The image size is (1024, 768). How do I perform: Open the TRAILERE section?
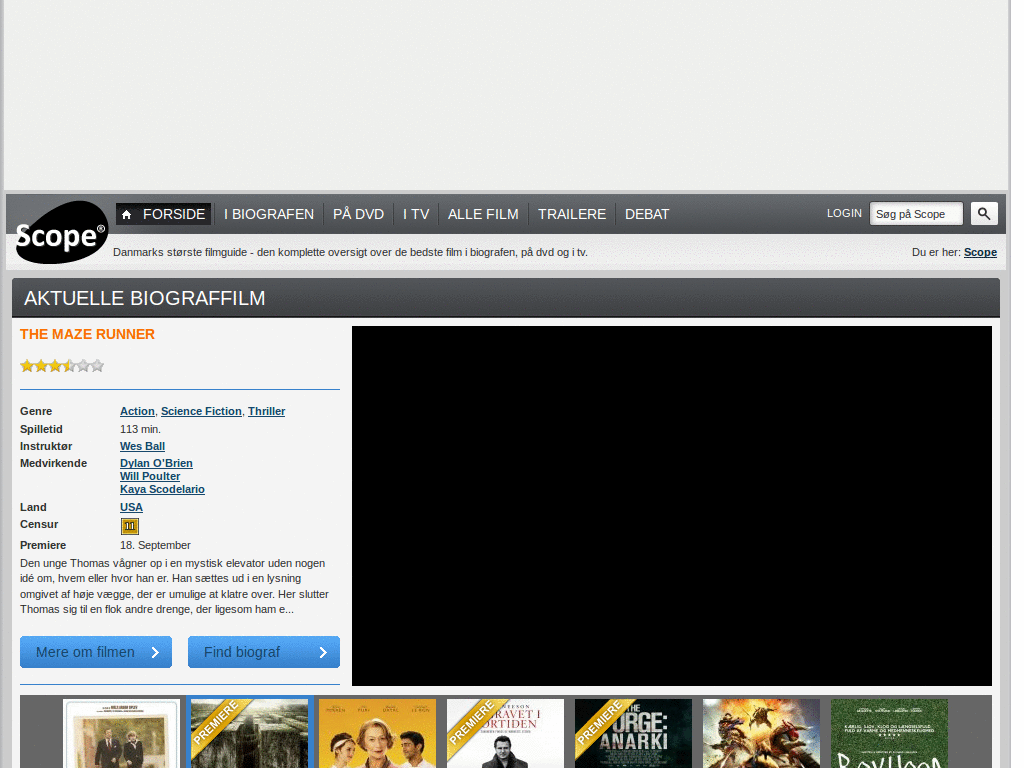(x=572, y=214)
